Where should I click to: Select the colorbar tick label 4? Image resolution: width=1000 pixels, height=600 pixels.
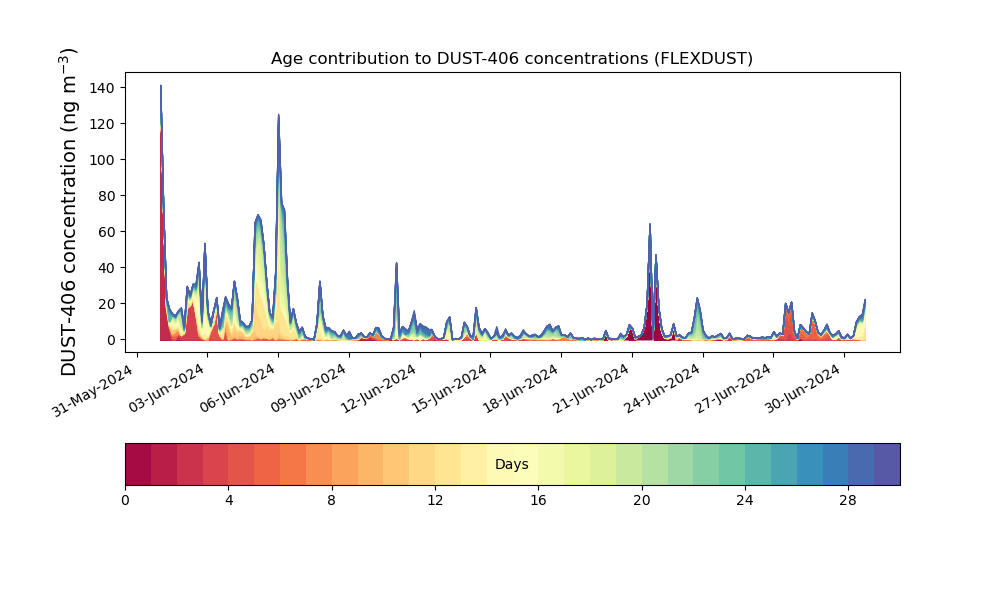tap(229, 501)
